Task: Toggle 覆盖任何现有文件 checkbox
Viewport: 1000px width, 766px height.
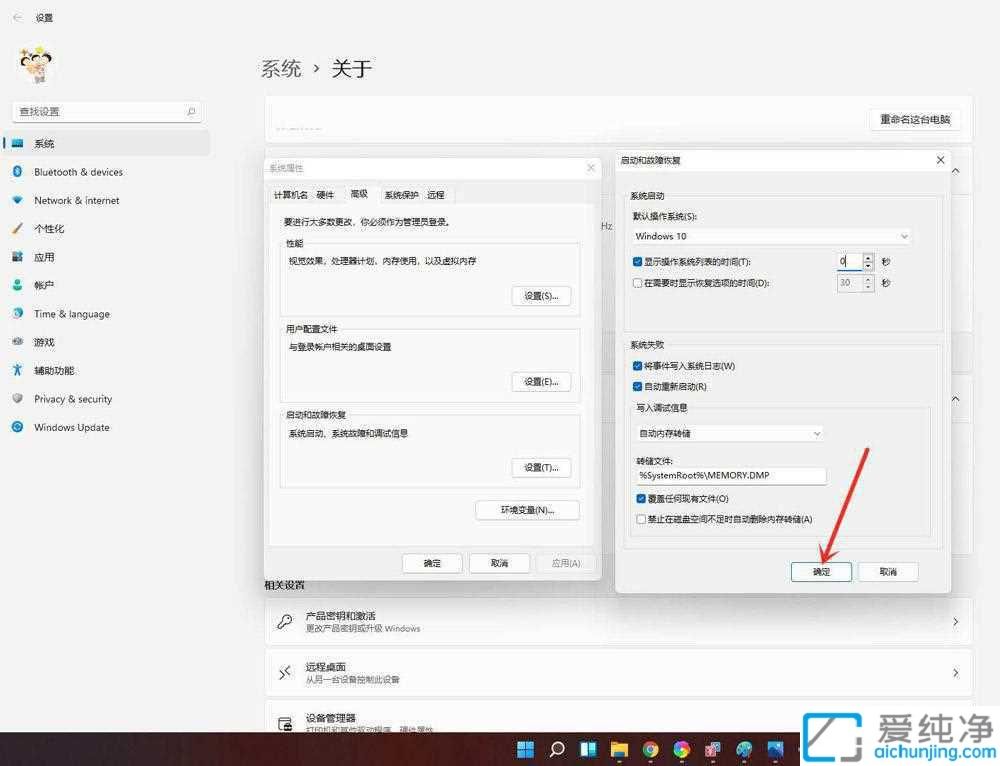Action: (x=641, y=498)
